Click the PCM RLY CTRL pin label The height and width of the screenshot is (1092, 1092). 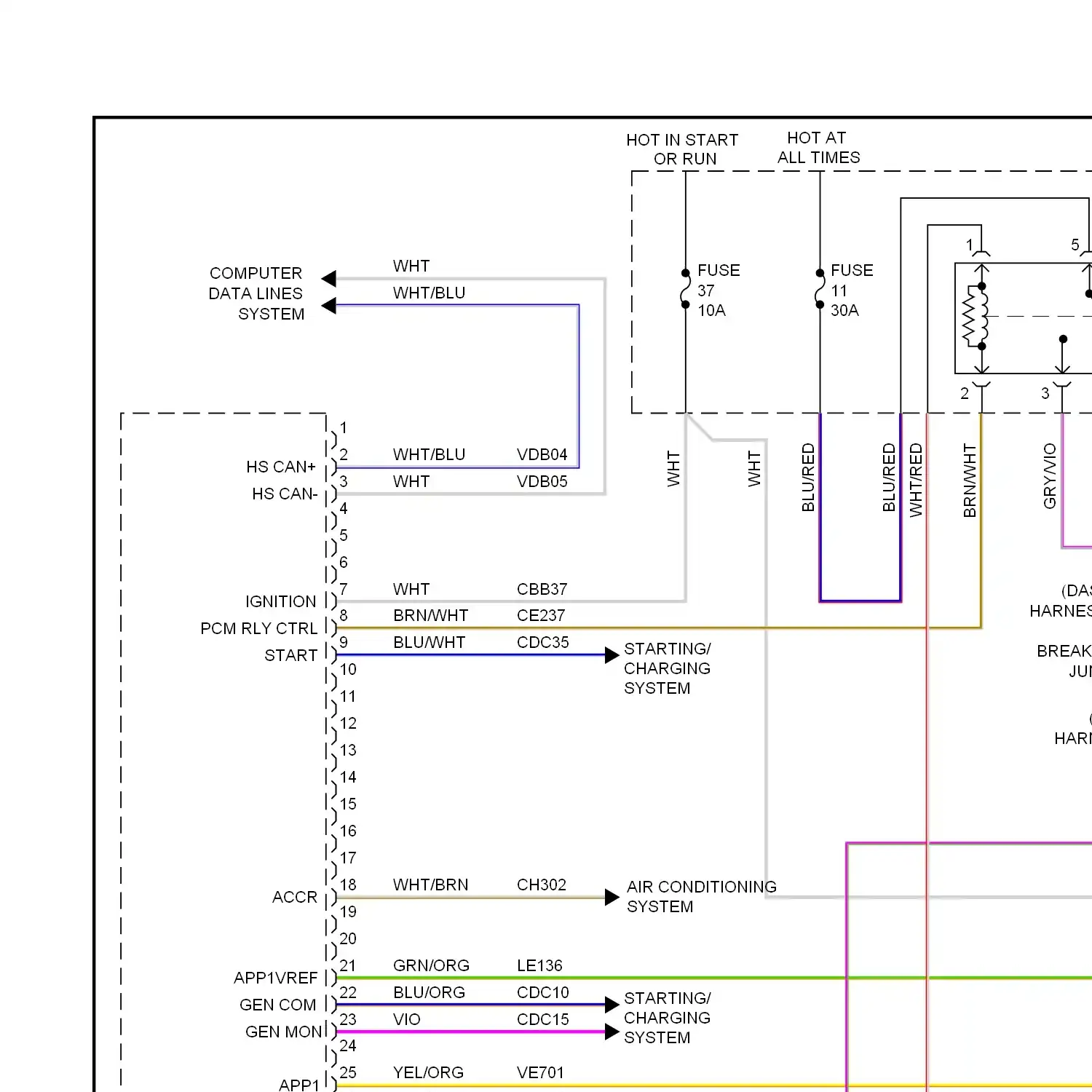(x=258, y=629)
